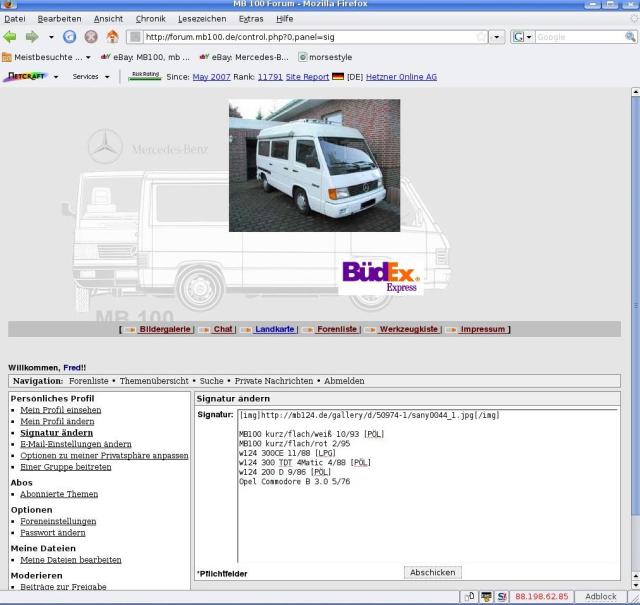
Task: Open the Ansicht menu
Action: [x=108, y=19]
